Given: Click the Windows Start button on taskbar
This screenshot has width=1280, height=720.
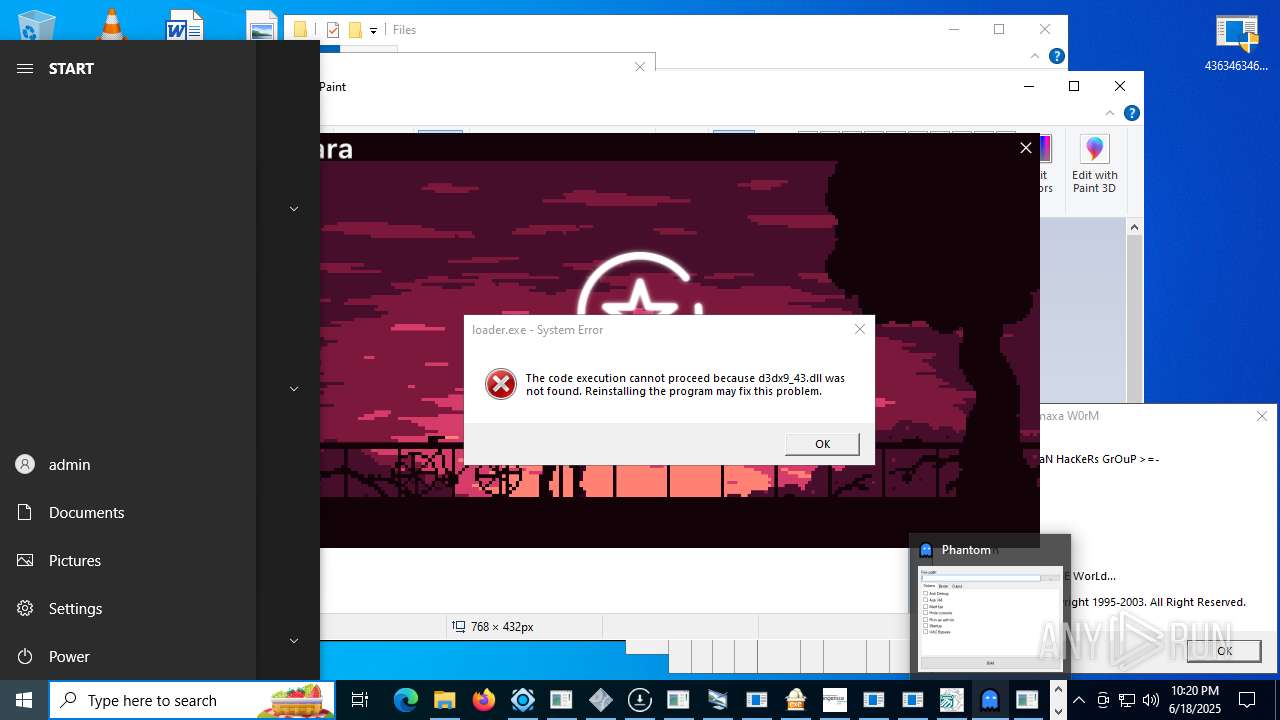Looking at the screenshot, I should [24, 700].
